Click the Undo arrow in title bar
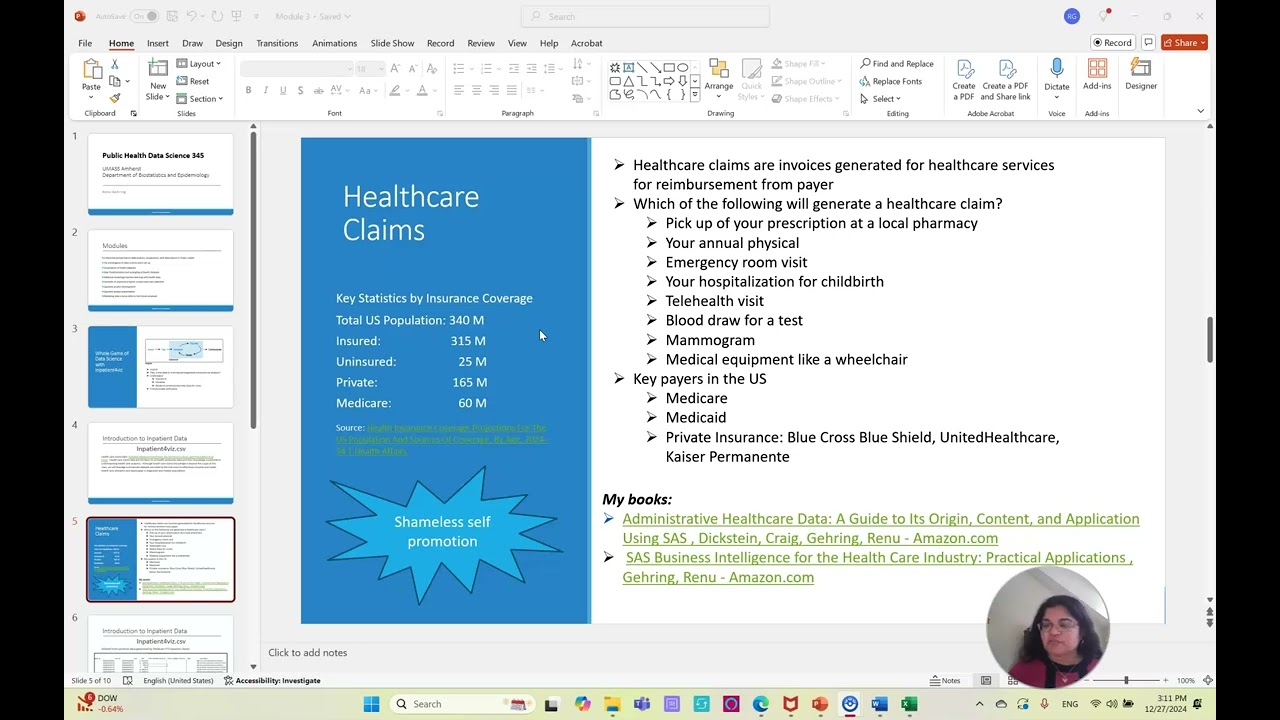 pos(191,16)
